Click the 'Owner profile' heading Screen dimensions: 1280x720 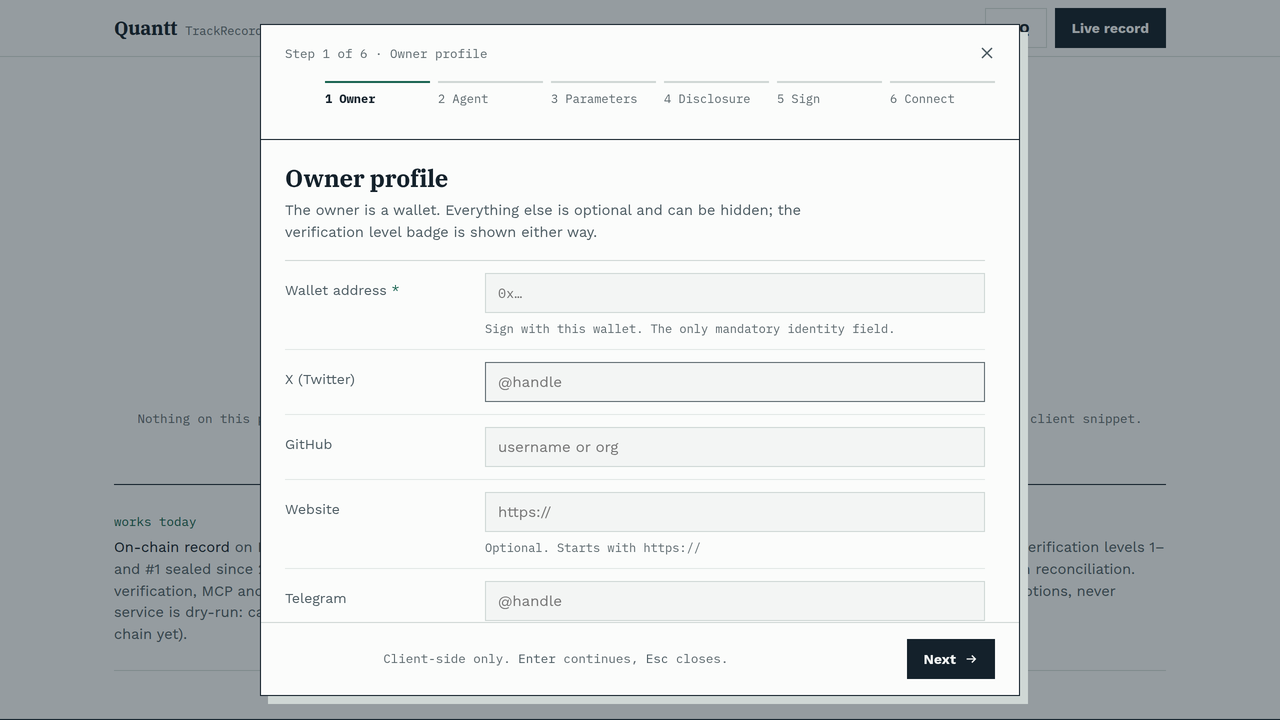[x=366, y=178]
